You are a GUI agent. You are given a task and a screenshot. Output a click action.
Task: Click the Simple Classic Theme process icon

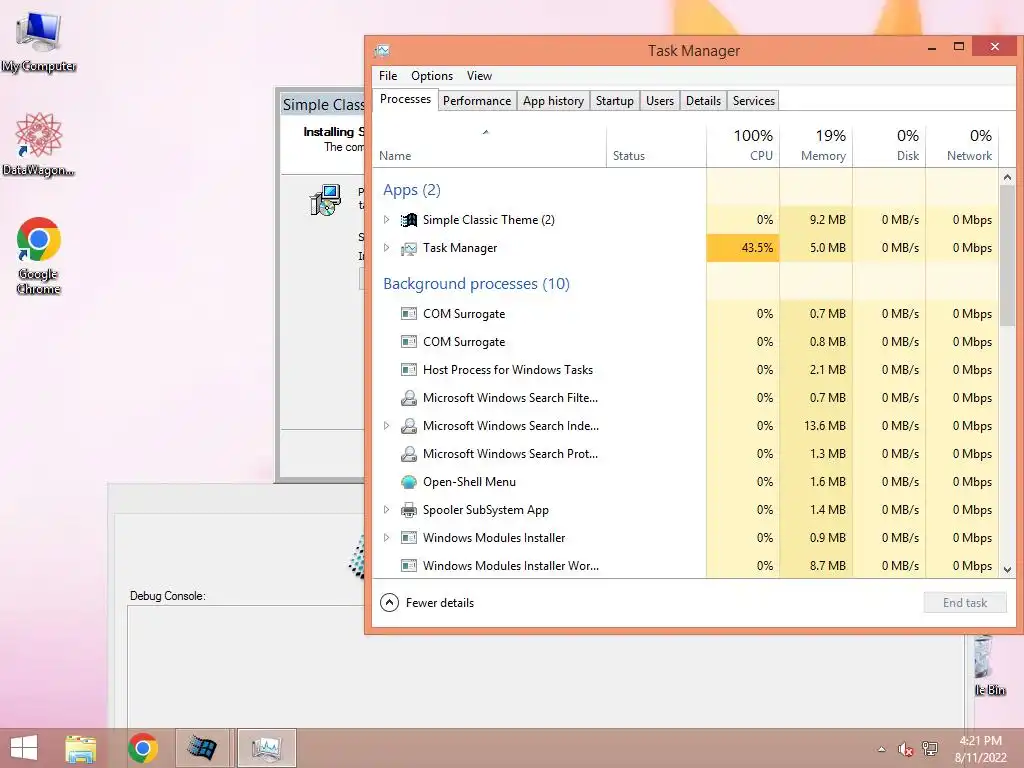pyautogui.click(x=409, y=220)
